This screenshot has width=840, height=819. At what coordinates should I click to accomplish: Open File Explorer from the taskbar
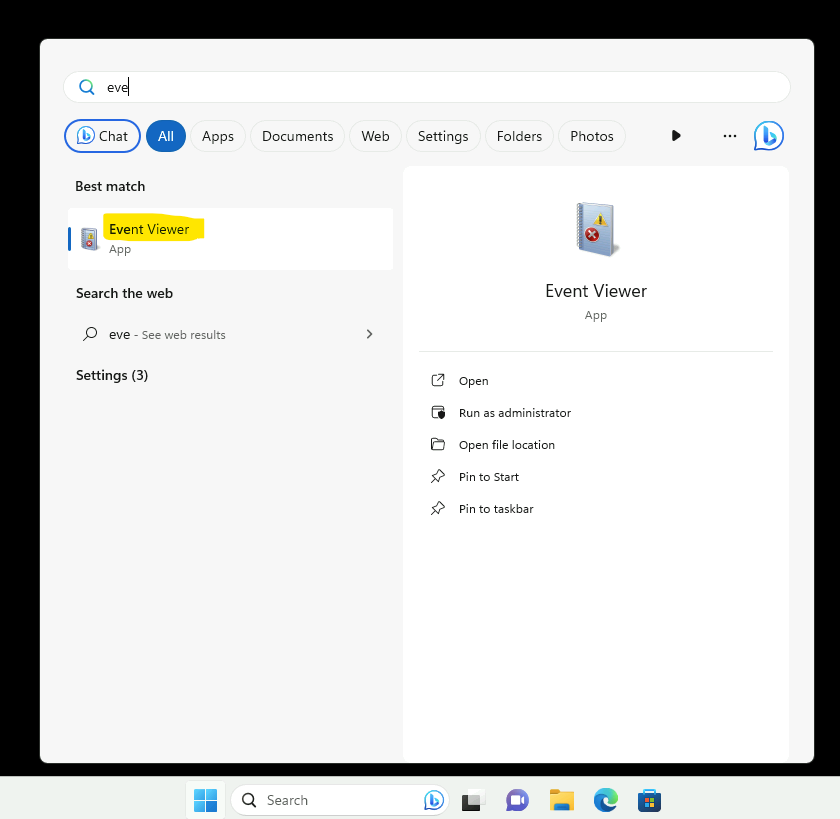(x=561, y=801)
